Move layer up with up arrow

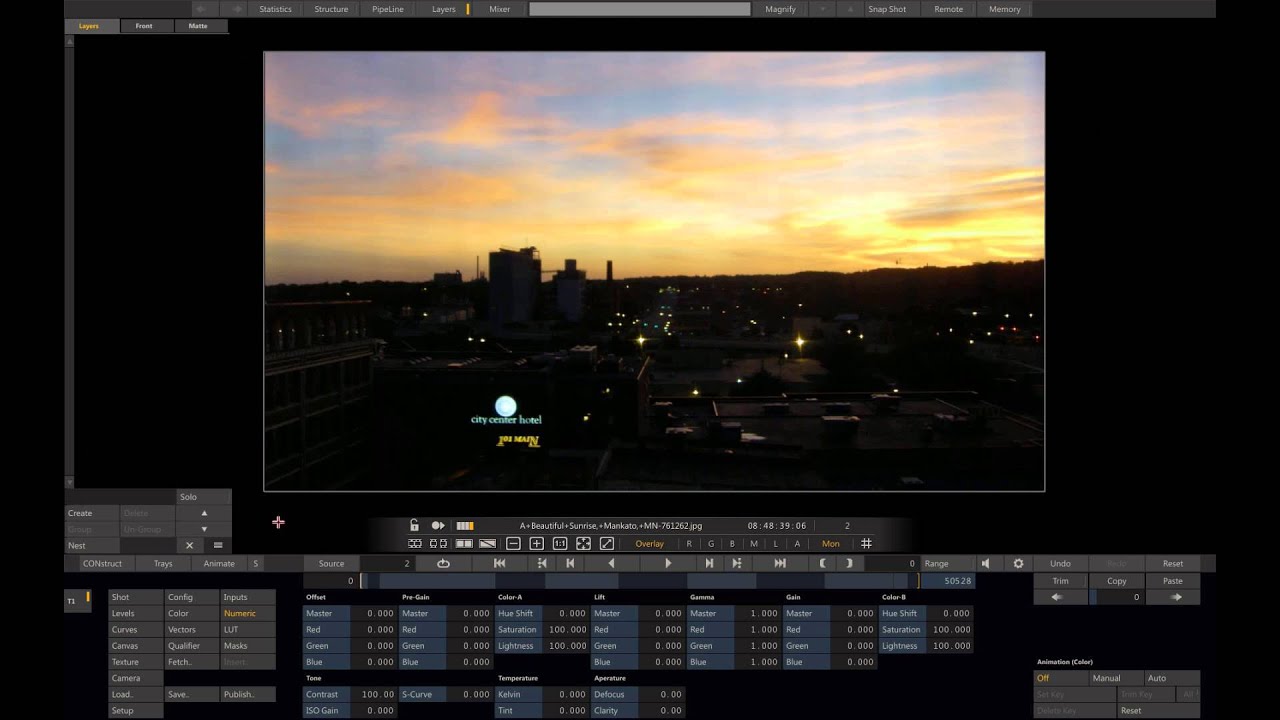(204, 513)
